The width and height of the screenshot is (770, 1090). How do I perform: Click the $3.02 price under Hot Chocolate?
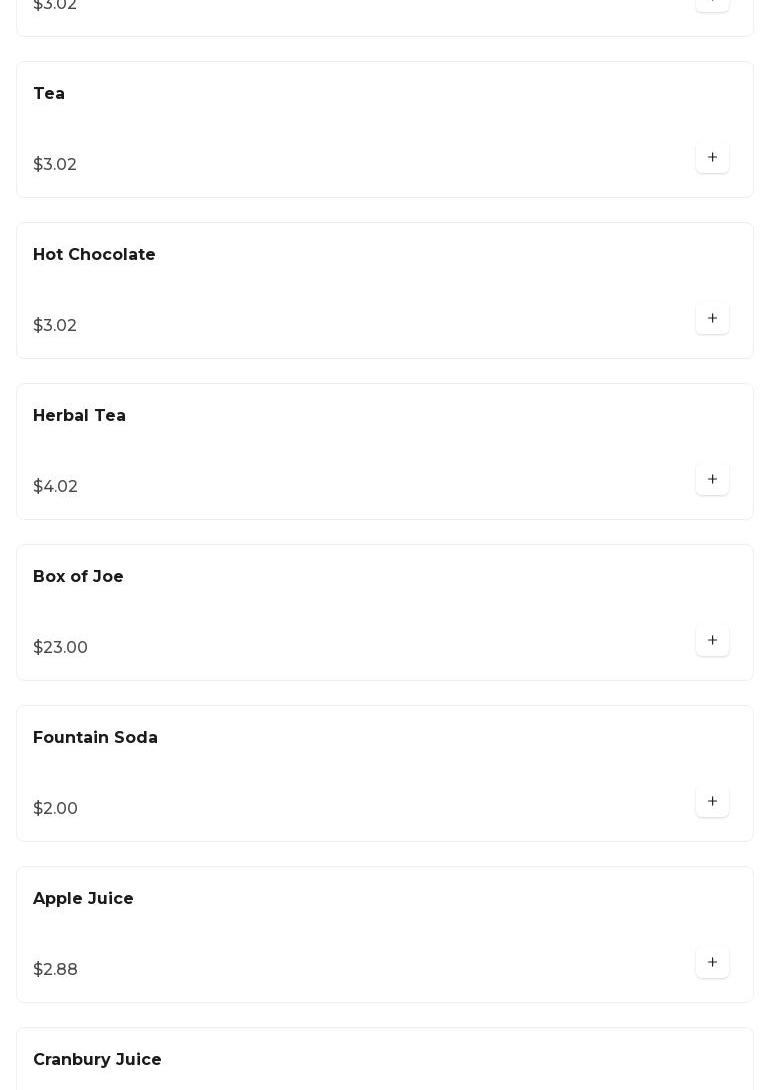coord(55,325)
